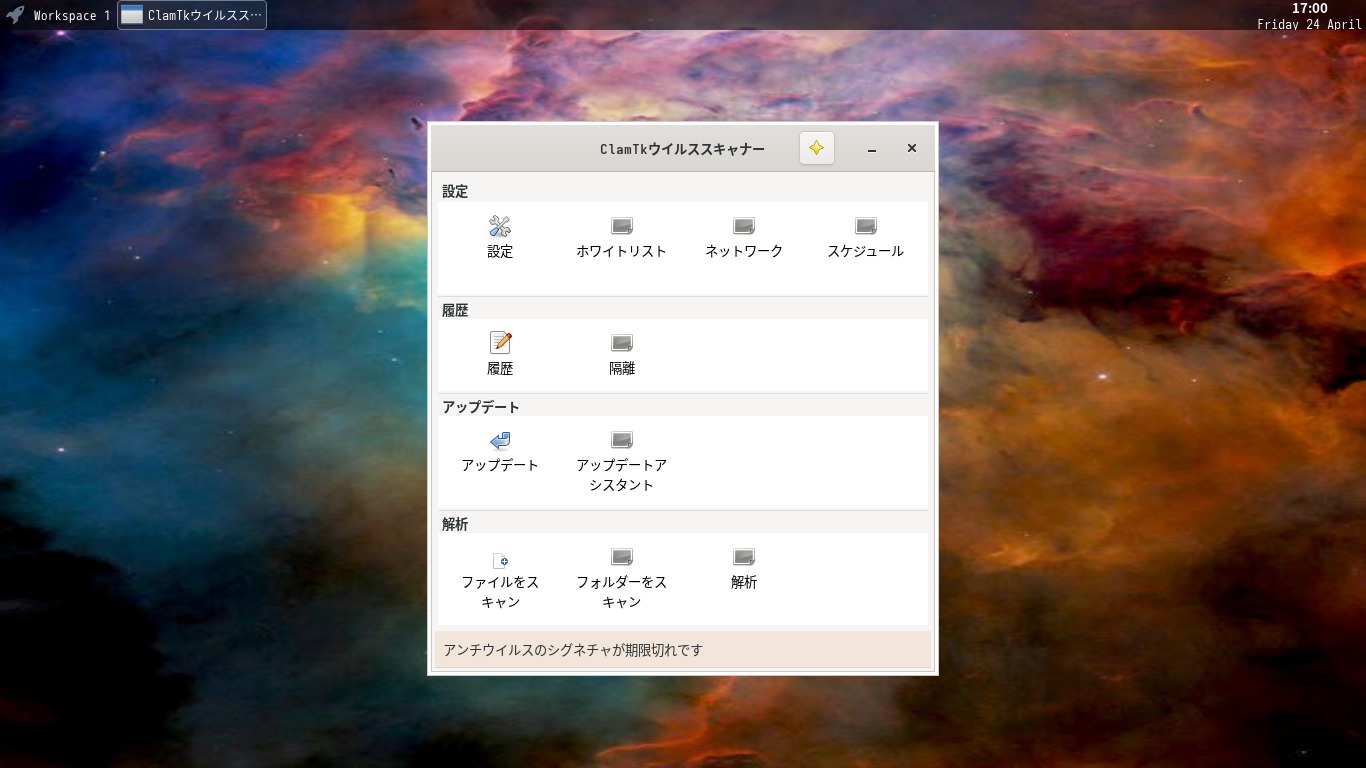Select the ClamTk taskbar window button
Screen dimensions: 1366x768
tap(192, 15)
